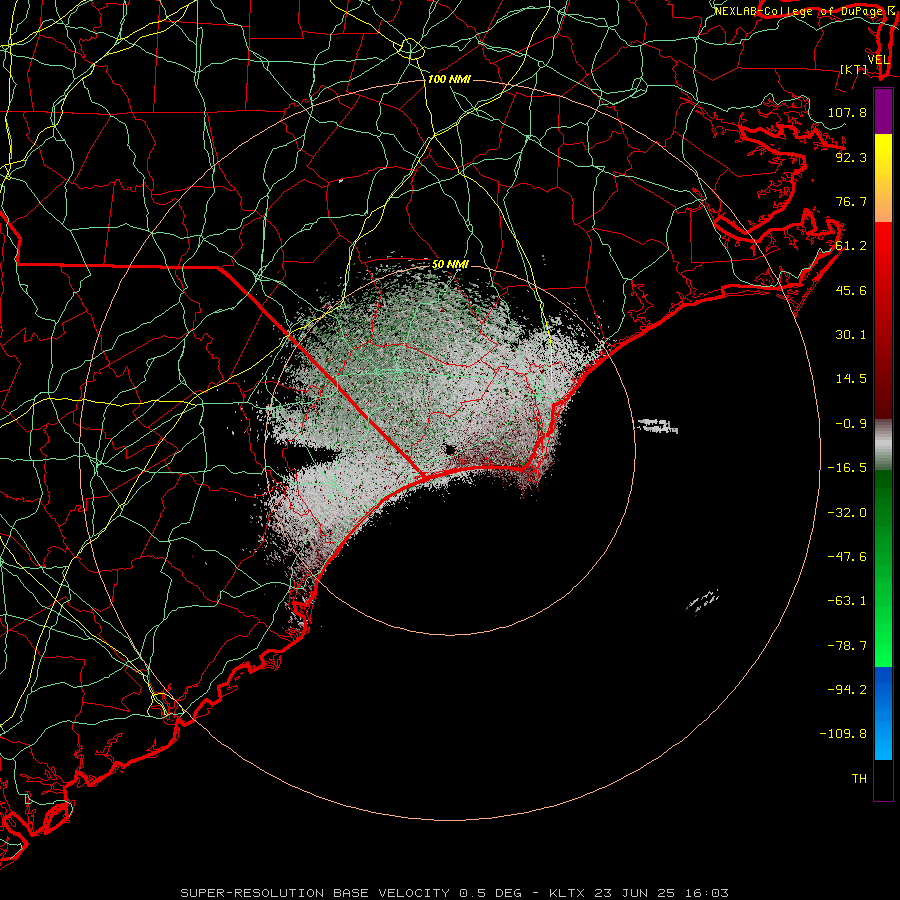Select the -78.7 legend value
Image resolution: width=900 pixels, height=900 pixels.
(847, 646)
